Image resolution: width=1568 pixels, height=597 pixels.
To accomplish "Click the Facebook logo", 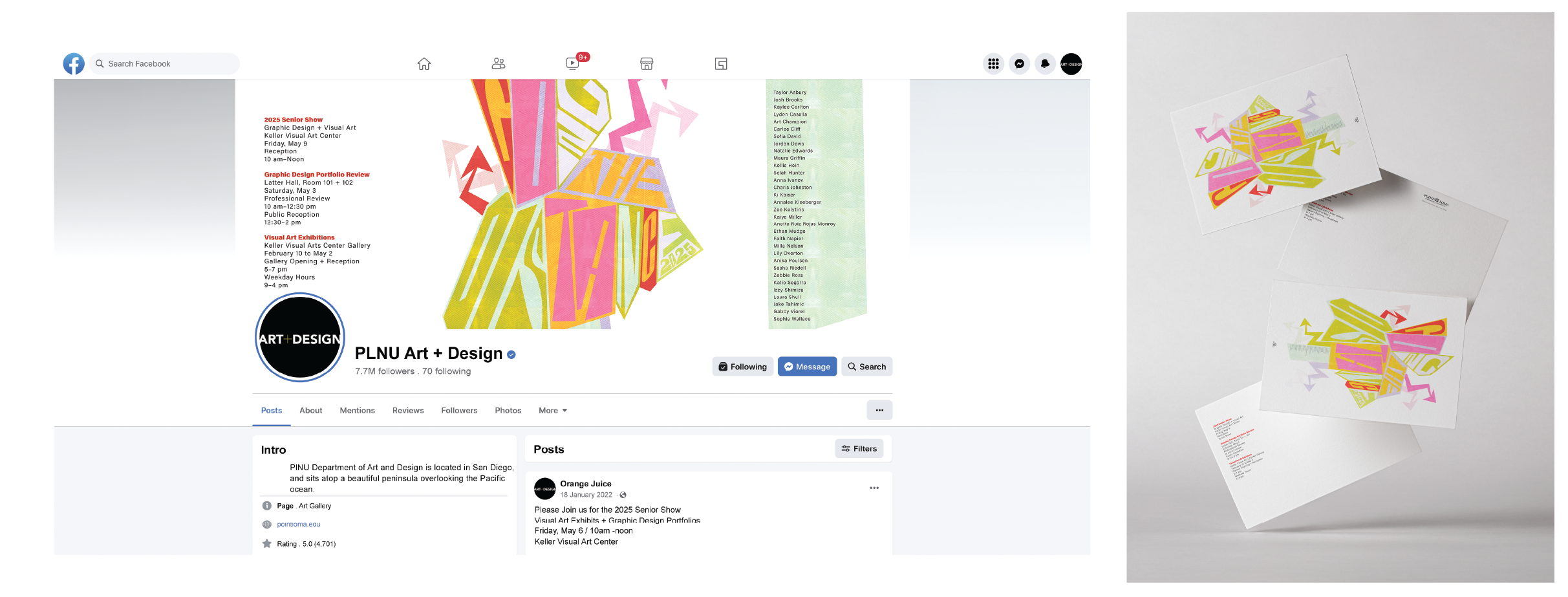I will click(x=74, y=63).
